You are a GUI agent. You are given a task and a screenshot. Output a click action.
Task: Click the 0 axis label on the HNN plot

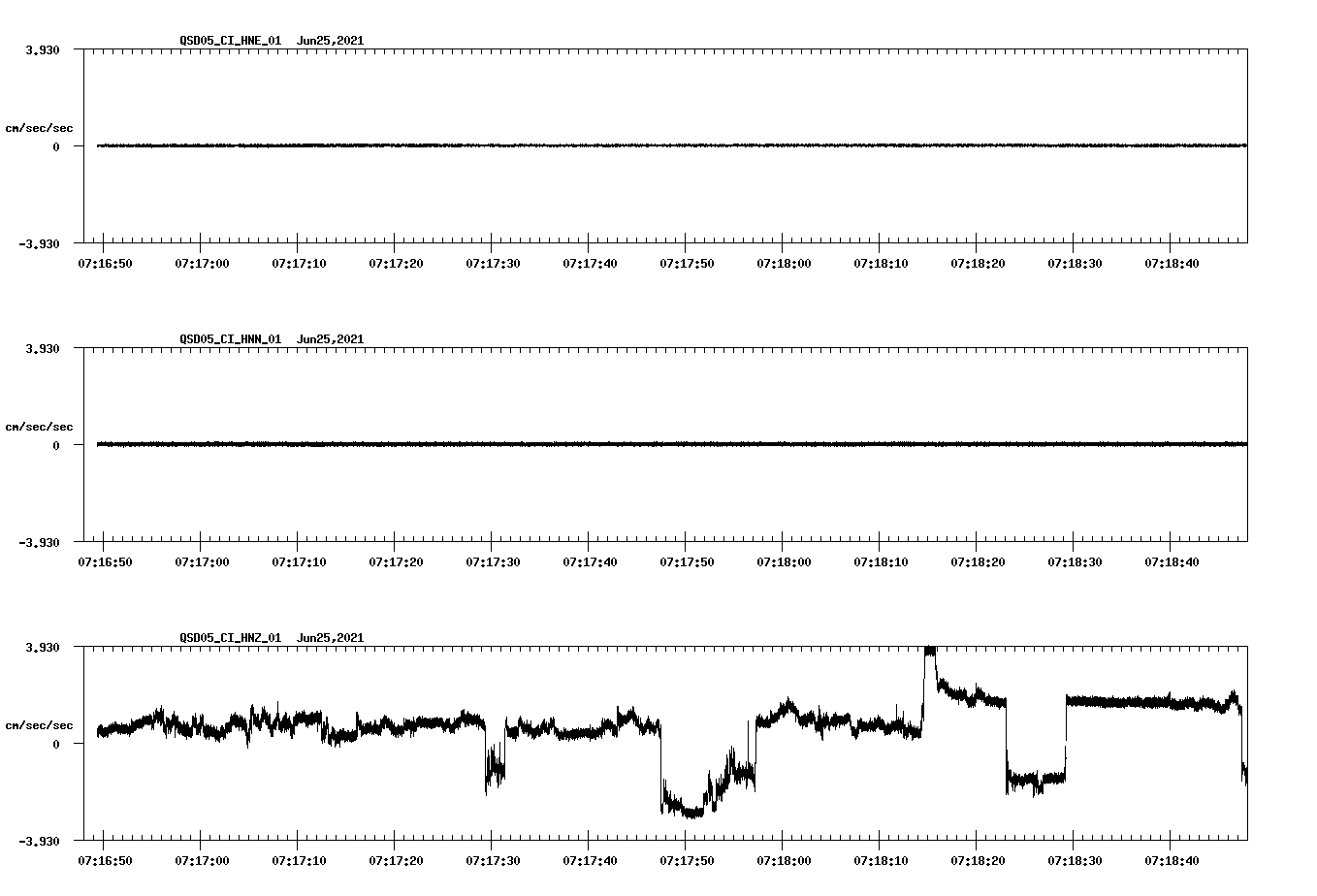click(56, 445)
